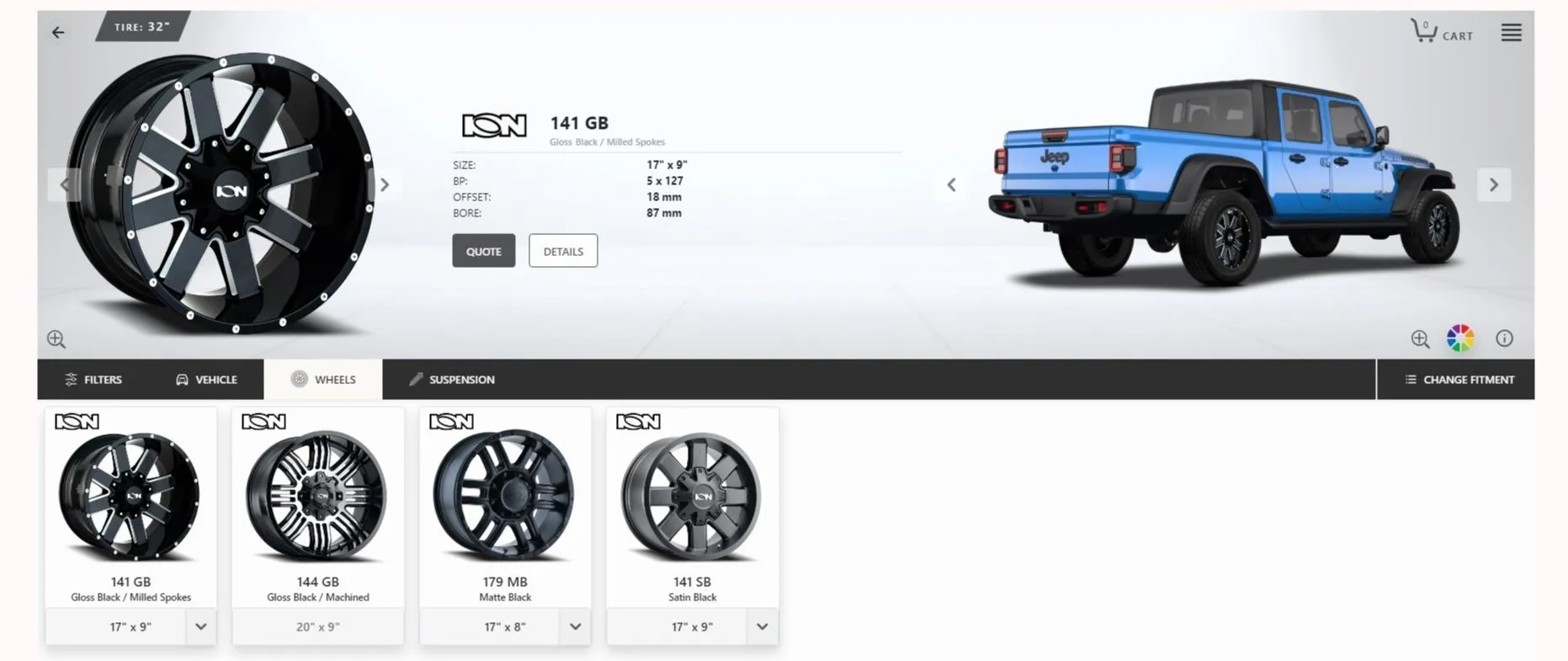Zoom in on the wheel image
1568x661 pixels.
pyautogui.click(x=56, y=339)
